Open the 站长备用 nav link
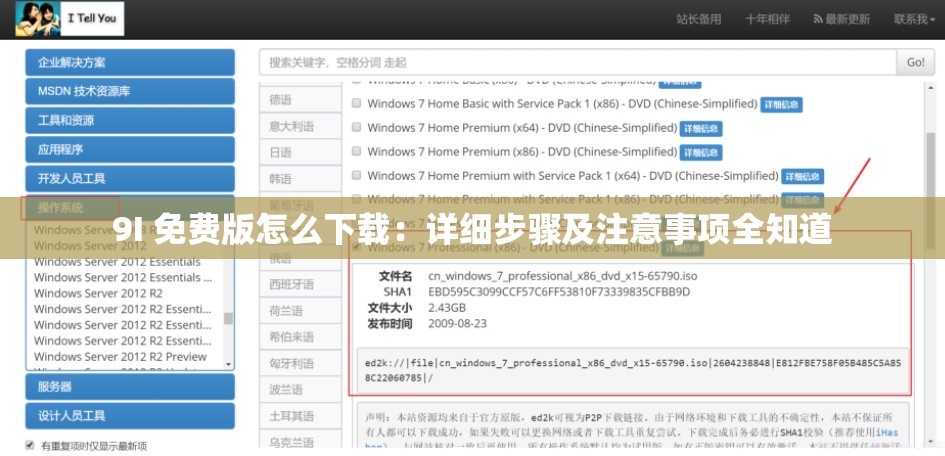This screenshot has height=456, width=945. tap(698, 19)
